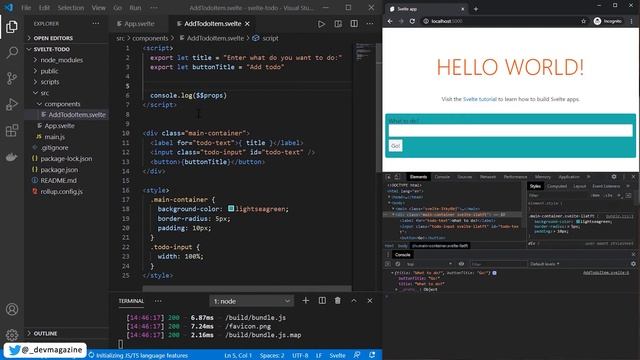Open the Search view in activity bar
The width and height of the screenshot is (640, 360).
click(x=12, y=52)
